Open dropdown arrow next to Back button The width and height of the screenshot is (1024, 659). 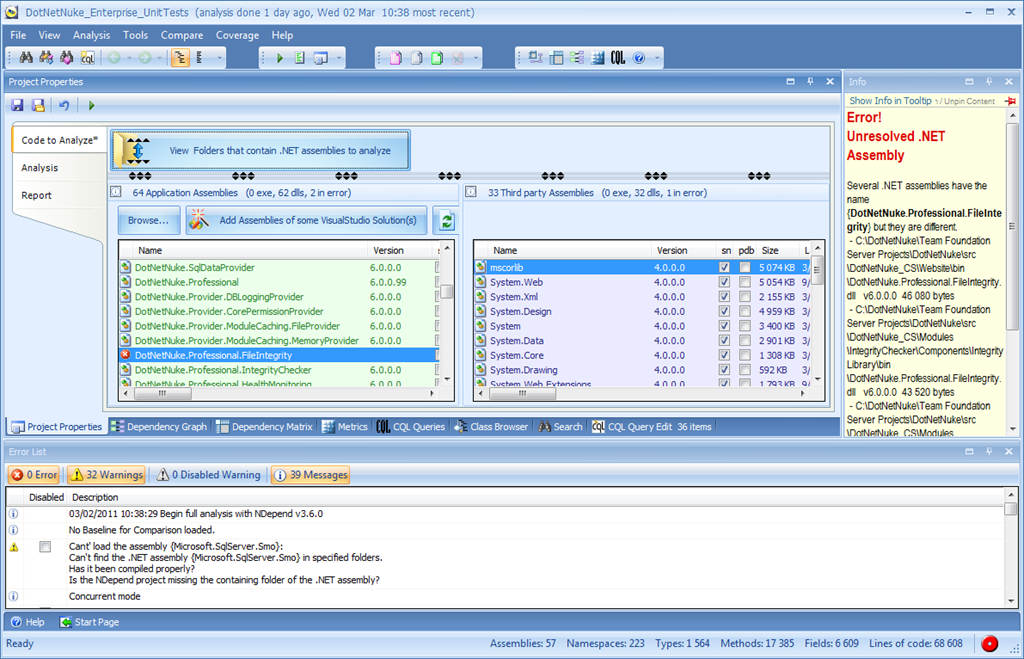coord(129,58)
